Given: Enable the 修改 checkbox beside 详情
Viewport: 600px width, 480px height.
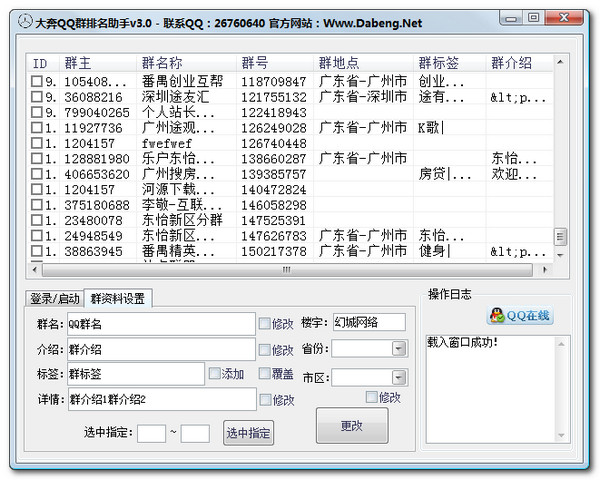Looking at the screenshot, I should (265, 400).
